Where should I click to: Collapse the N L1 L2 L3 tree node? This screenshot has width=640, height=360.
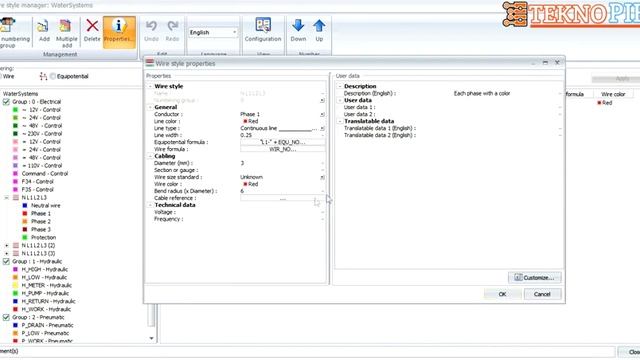tap(7, 198)
